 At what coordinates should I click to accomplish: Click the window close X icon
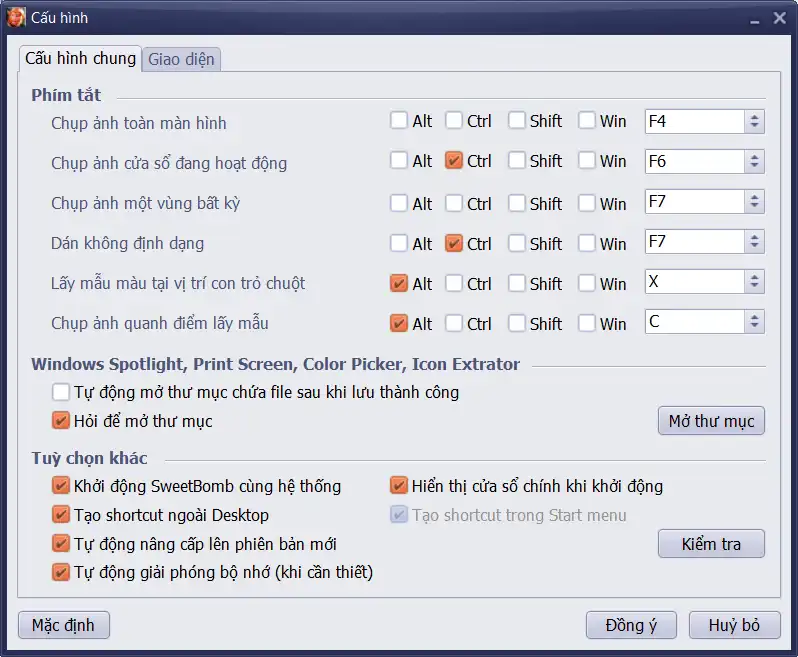(779, 17)
